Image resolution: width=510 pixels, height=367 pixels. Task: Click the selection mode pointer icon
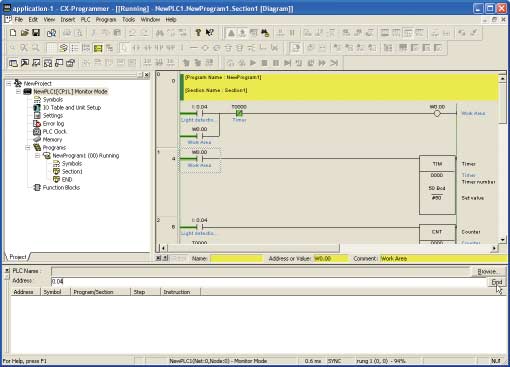124,48
